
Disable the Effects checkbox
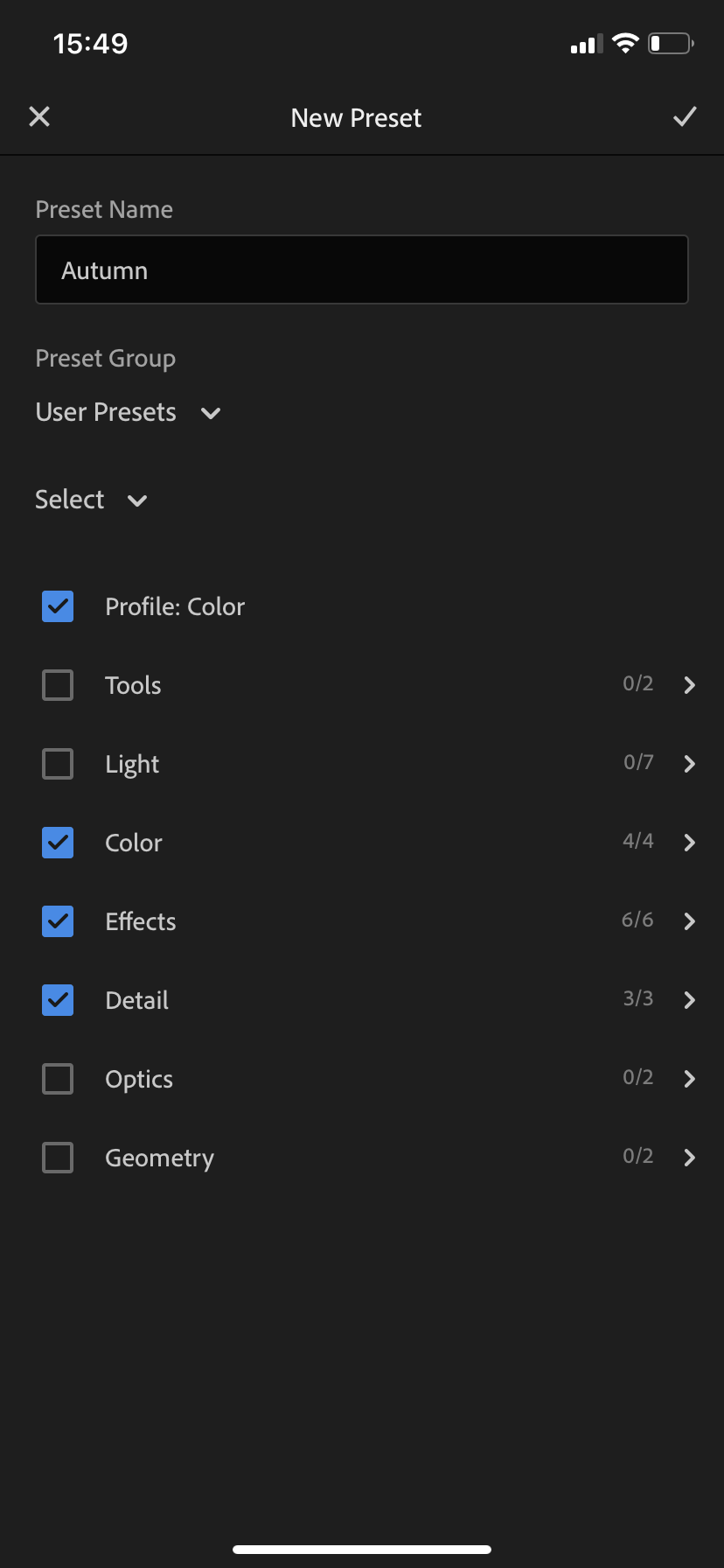click(x=58, y=921)
